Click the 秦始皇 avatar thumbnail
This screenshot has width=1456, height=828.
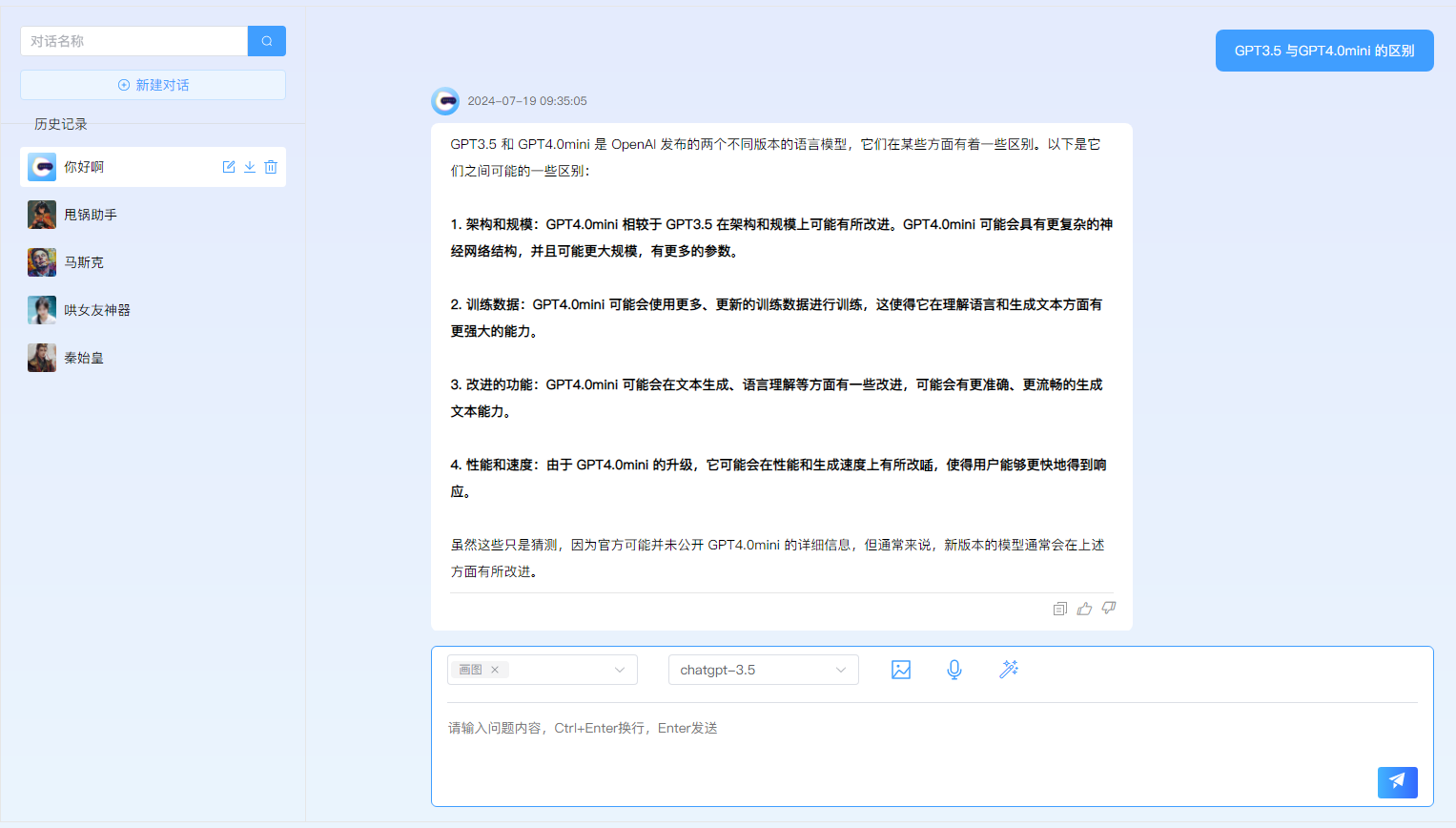42,358
